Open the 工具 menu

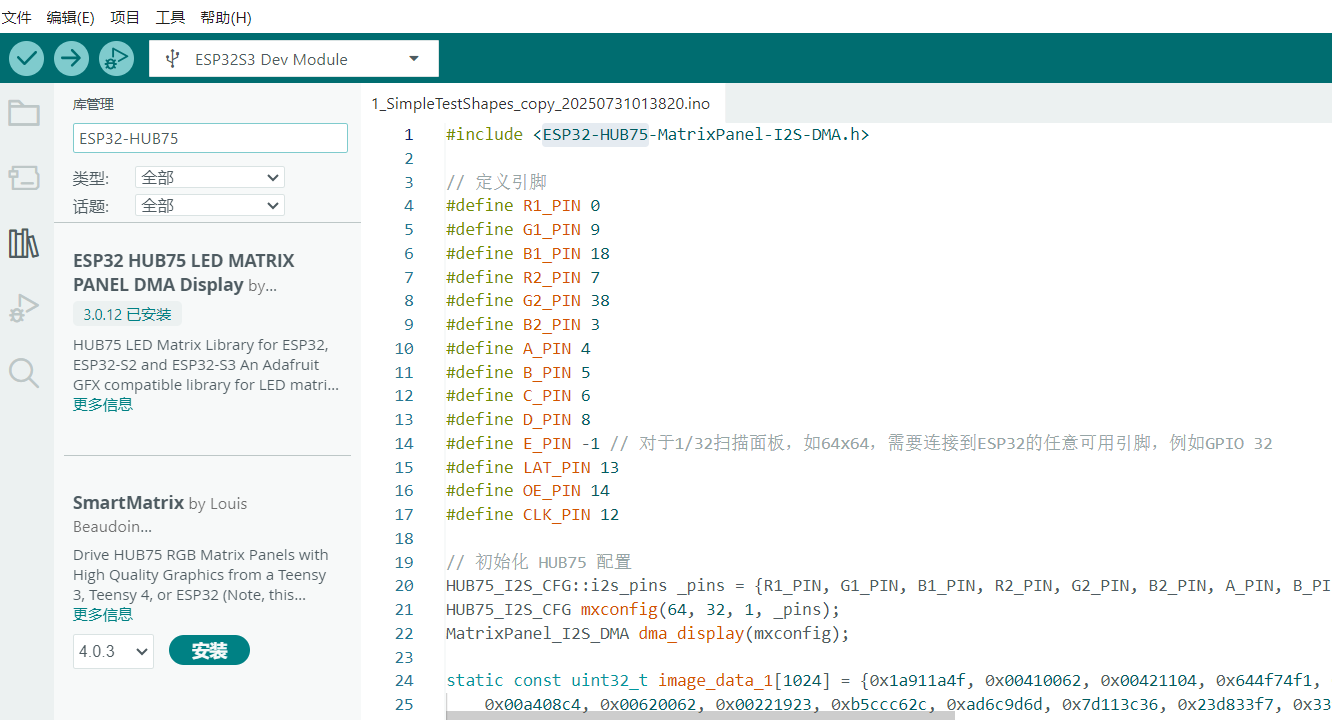170,17
